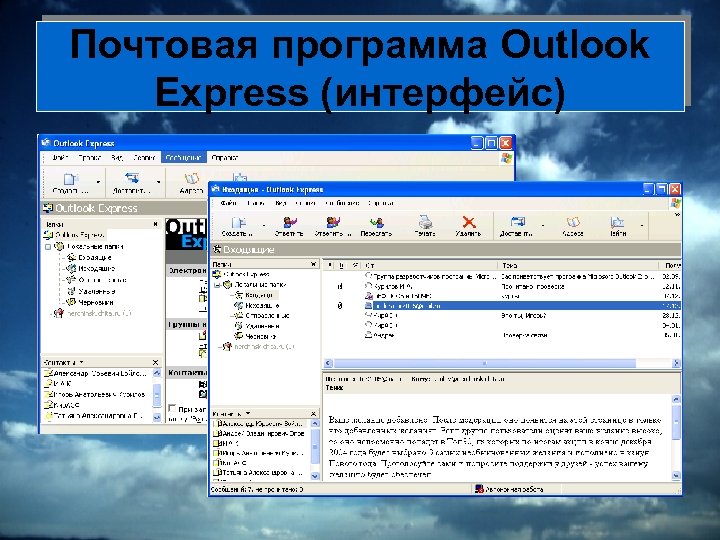Image resolution: width=720 pixels, height=540 pixels.
Task: Click Ответить всем (Reply All) toolbar icon
Action: pos(333,223)
